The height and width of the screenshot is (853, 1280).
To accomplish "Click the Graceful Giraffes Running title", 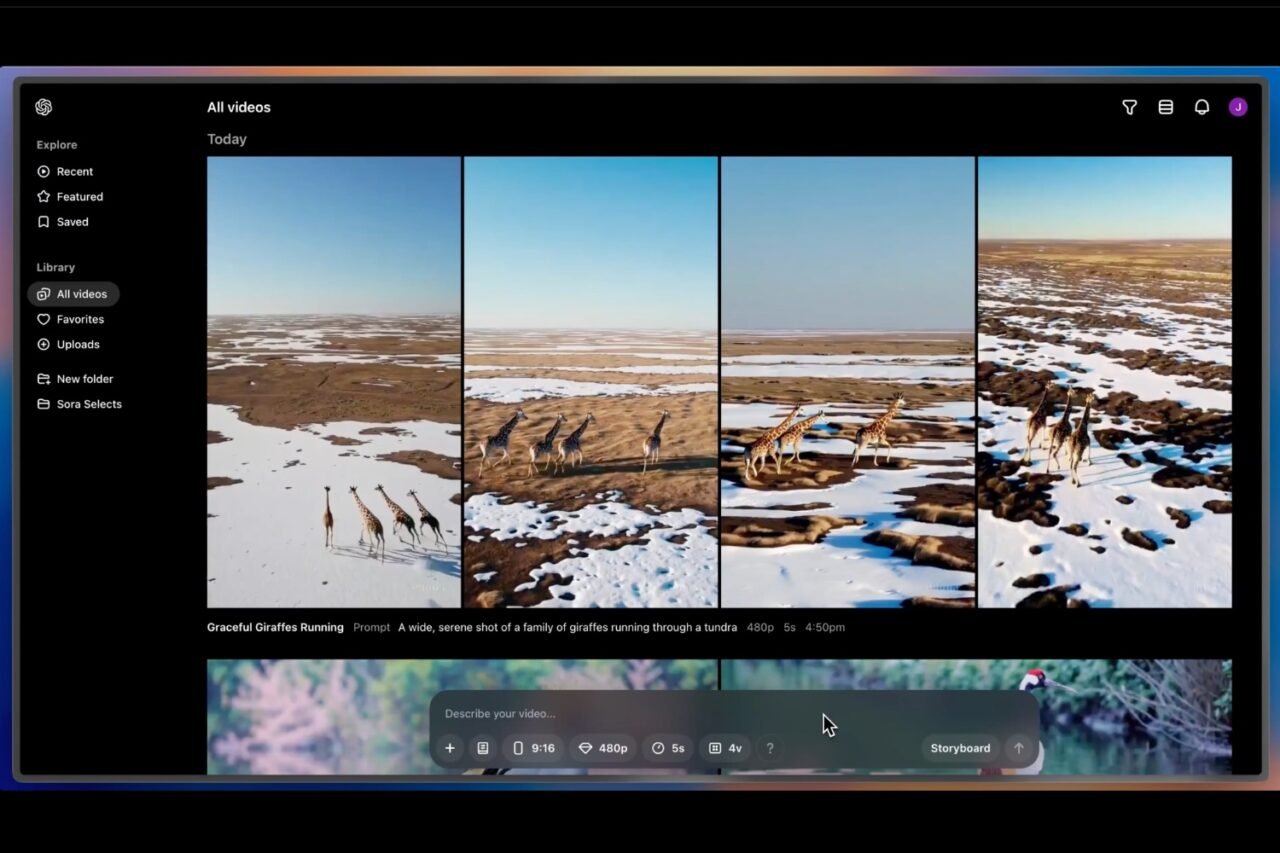I will point(275,628).
